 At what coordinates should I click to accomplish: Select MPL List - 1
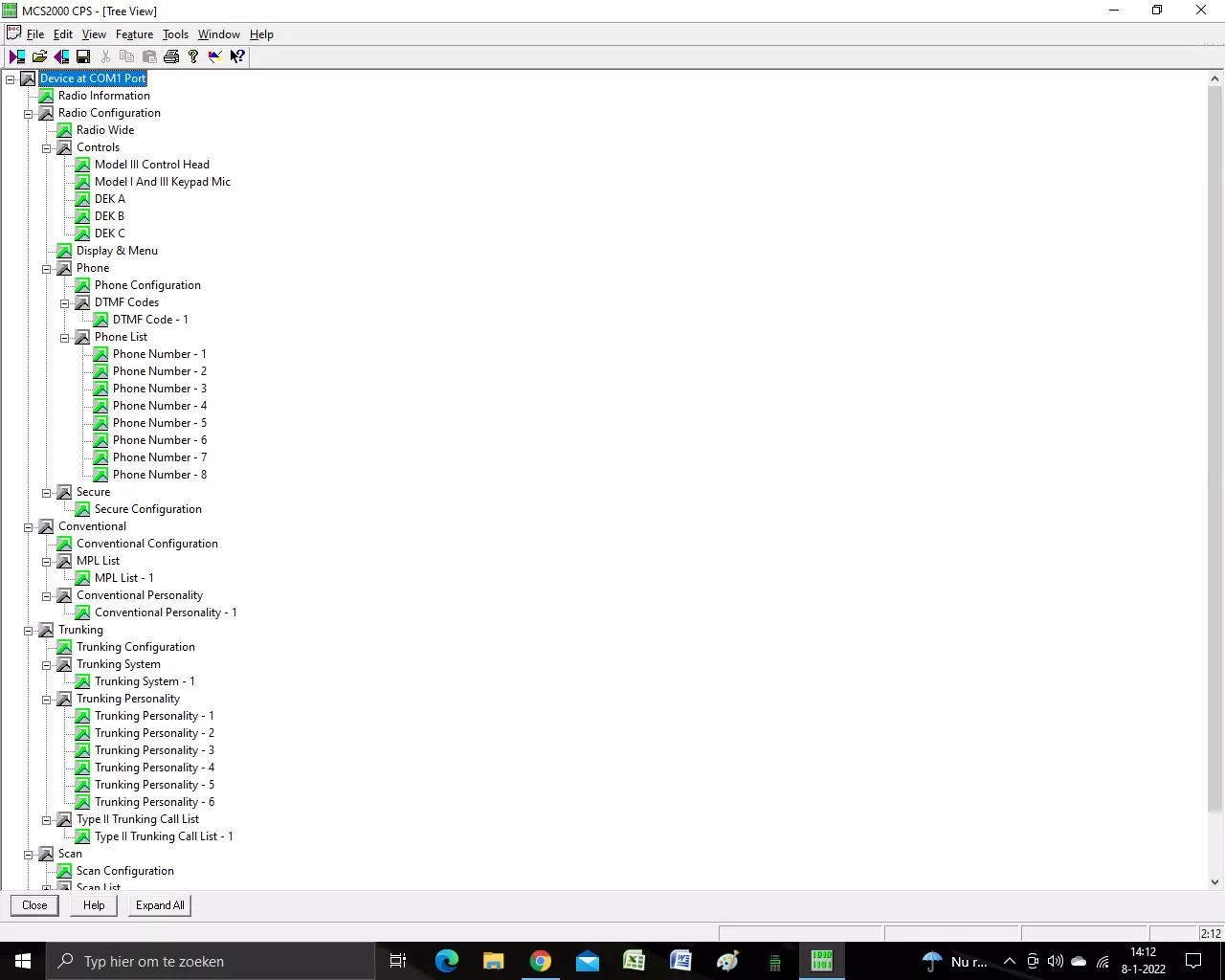point(124,578)
